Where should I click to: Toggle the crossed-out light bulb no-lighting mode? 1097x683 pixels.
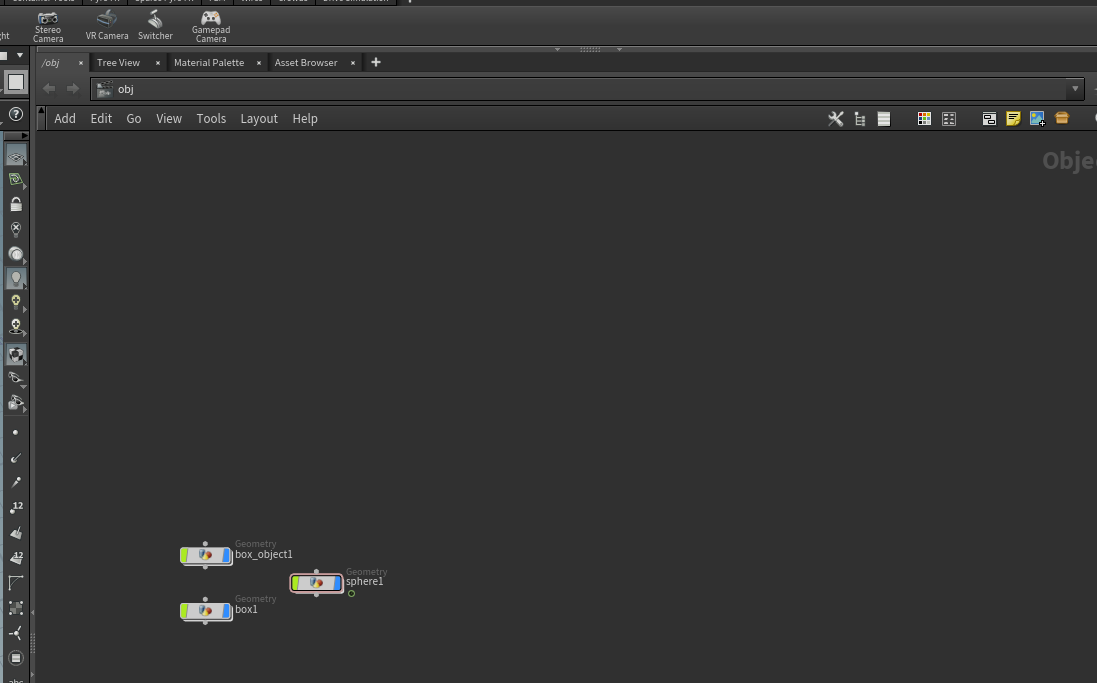[16, 230]
